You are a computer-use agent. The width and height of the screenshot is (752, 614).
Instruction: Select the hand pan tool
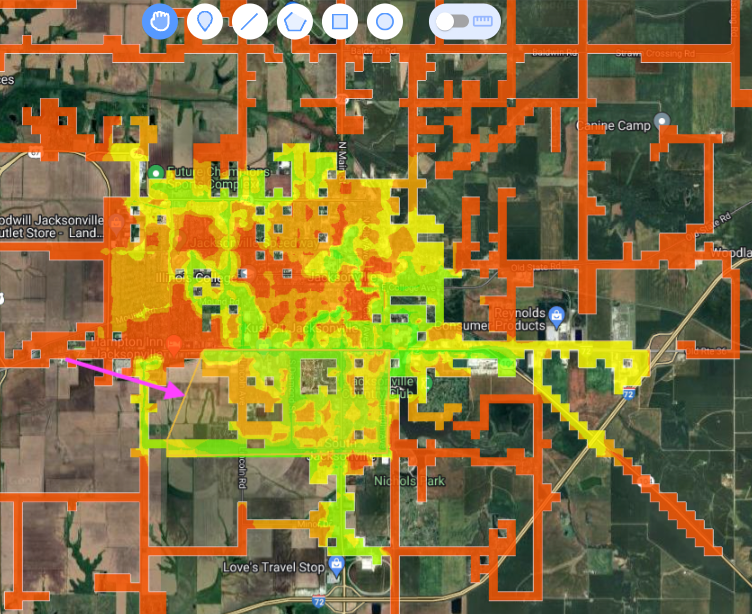click(x=159, y=21)
